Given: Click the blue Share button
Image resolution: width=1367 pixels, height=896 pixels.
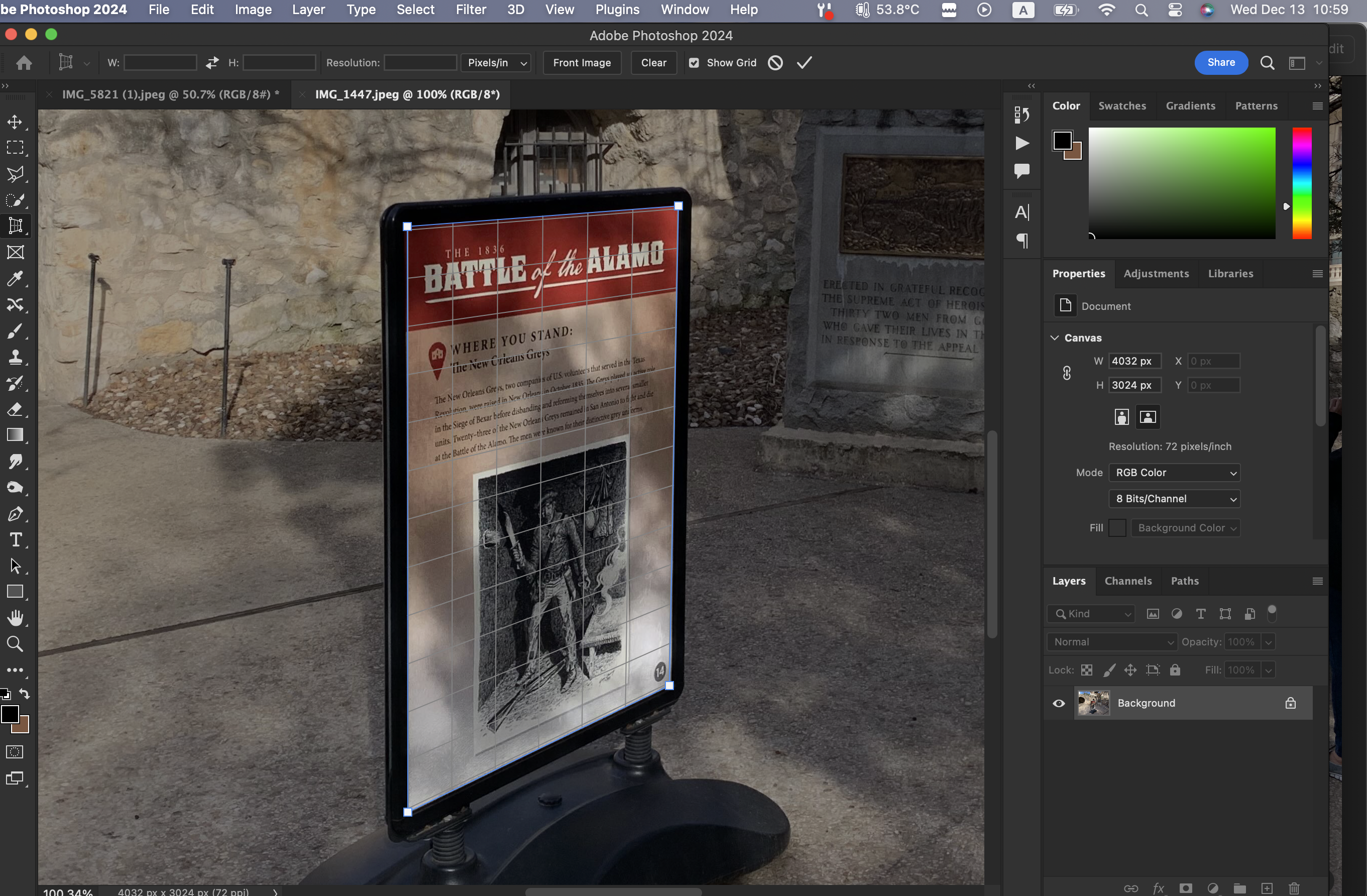Looking at the screenshot, I should [1220, 63].
